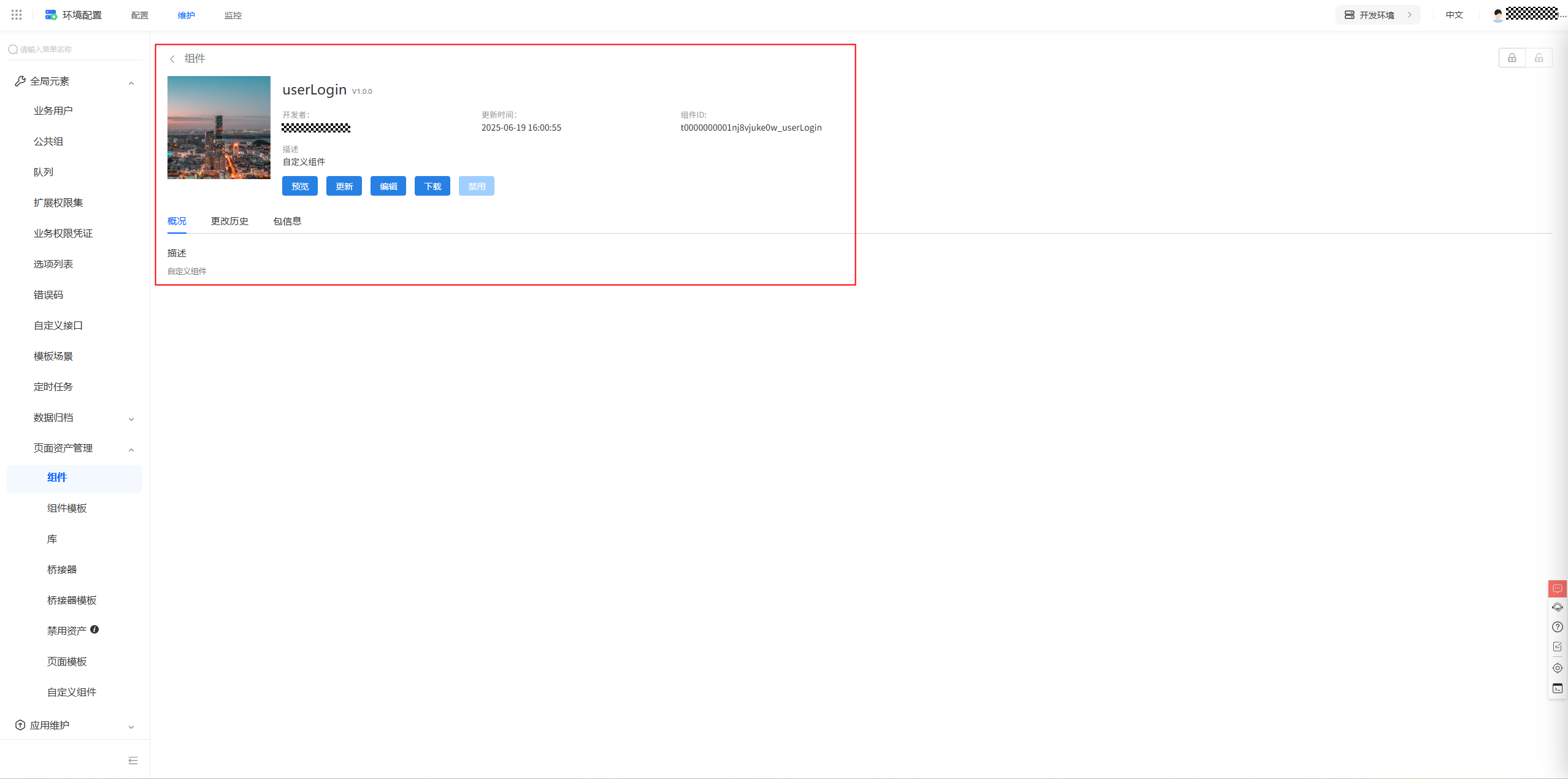
Task: Click the open padlock unlock icon
Action: click(1539, 58)
